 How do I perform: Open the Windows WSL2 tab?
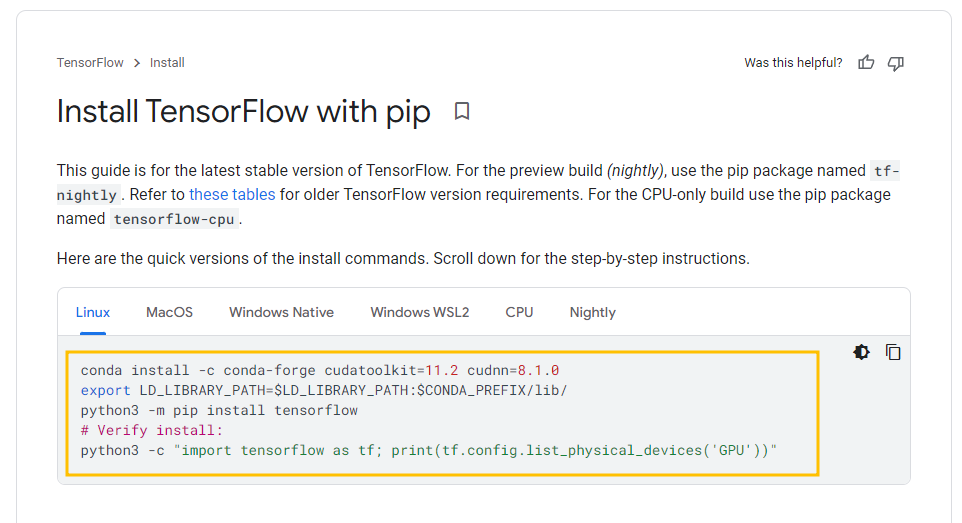point(420,312)
